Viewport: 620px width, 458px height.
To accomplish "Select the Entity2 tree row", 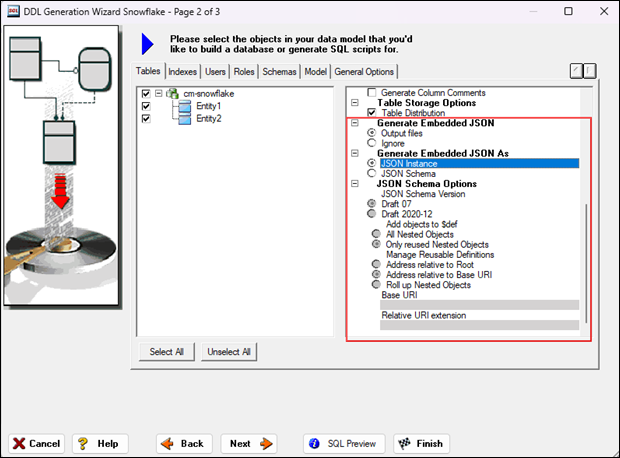I will (x=208, y=119).
